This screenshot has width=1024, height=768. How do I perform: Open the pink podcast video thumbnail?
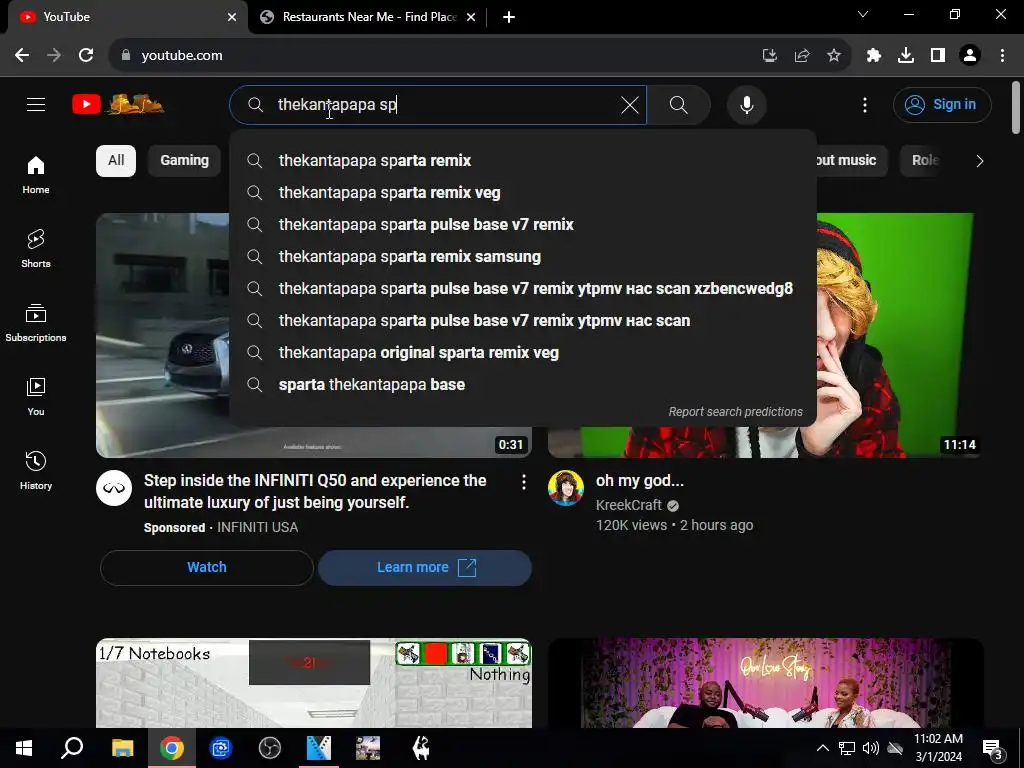click(765, 682)
